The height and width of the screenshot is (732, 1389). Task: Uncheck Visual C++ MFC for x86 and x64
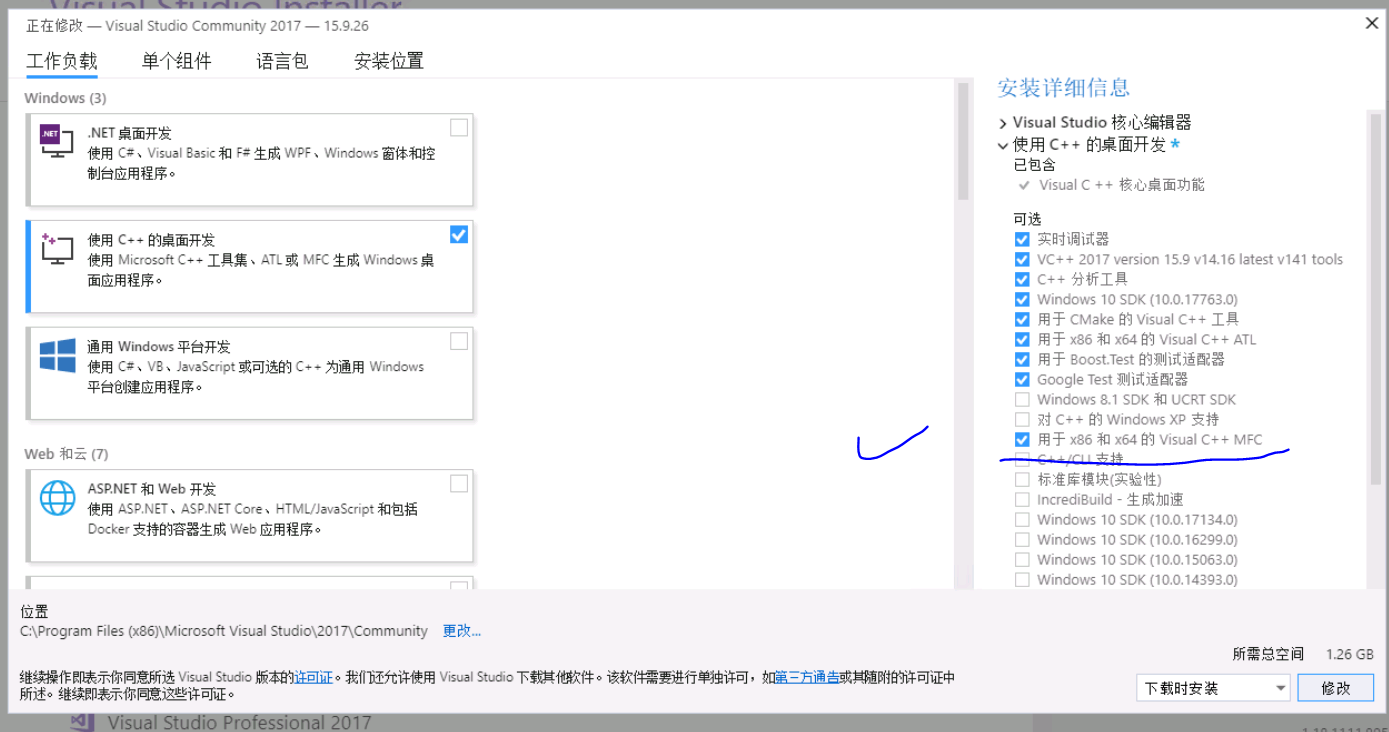pyautogui.click(x=1022, y=439)
